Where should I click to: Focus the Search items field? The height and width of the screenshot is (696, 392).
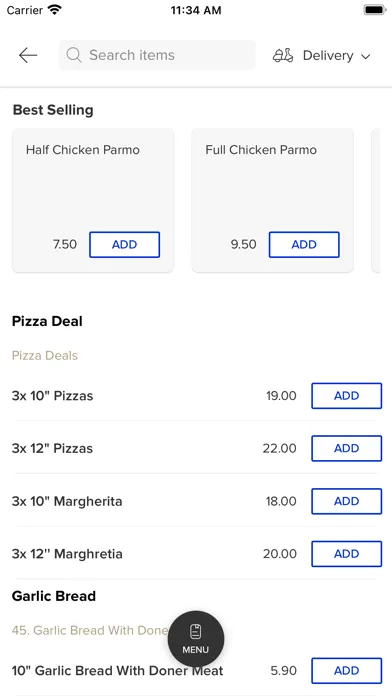point(157,55)
